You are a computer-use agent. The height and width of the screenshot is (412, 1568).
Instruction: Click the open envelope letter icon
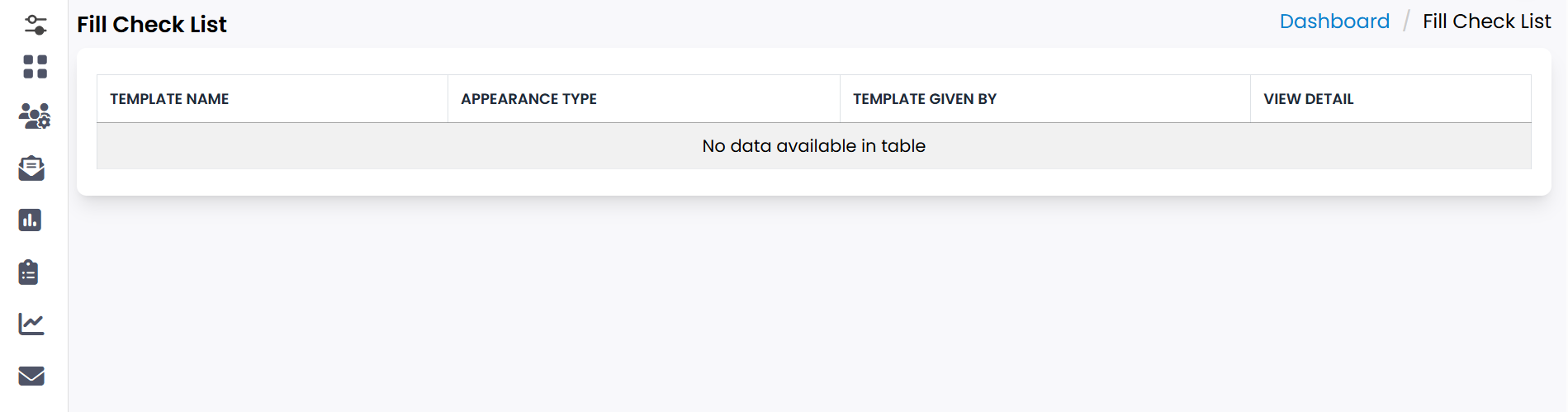click(x=31, y=168)
